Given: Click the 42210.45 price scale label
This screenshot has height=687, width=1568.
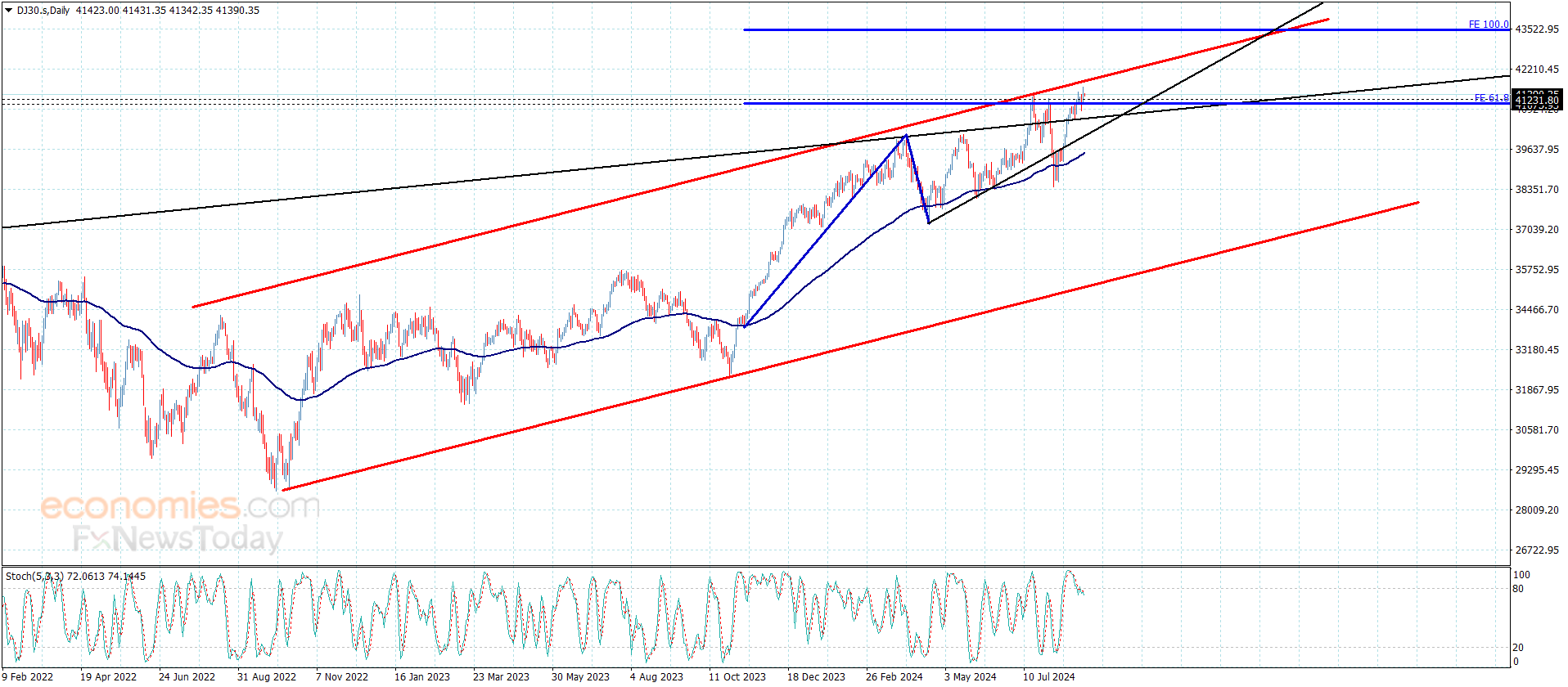Looking at the screenshot, I should 1537,70.
